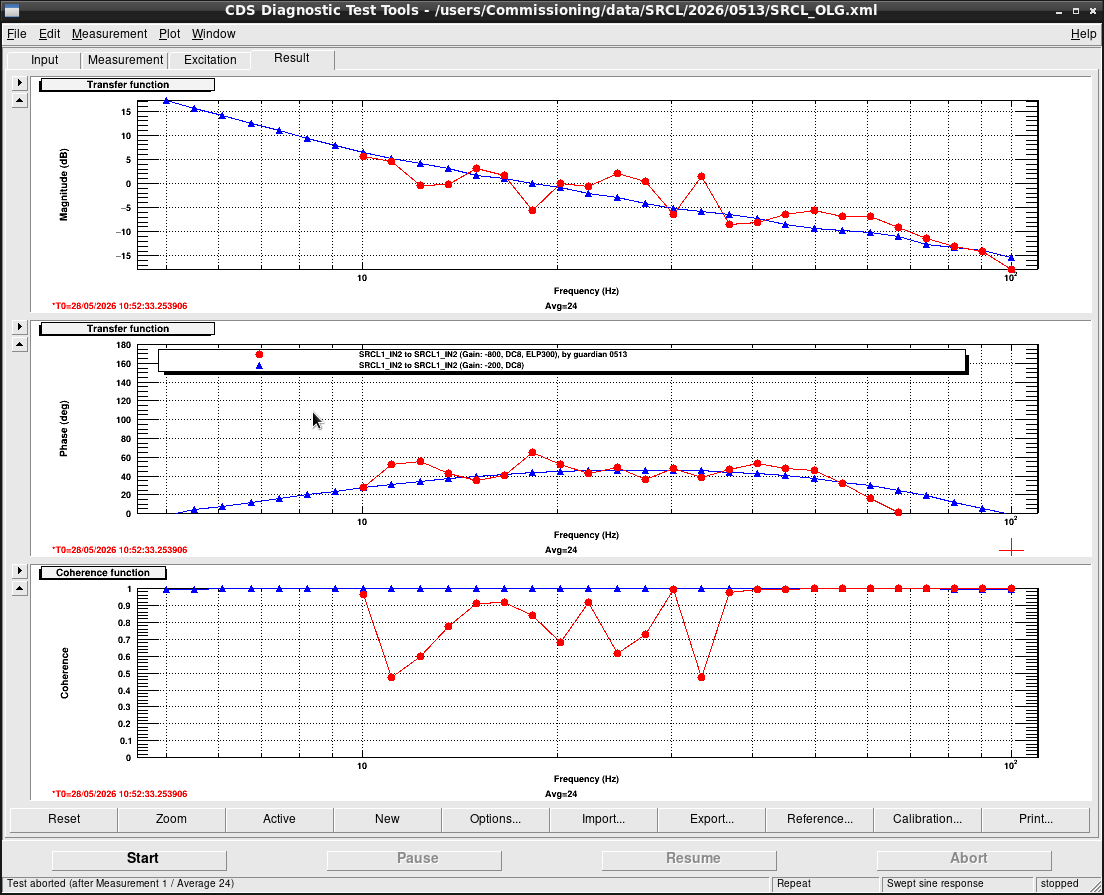Click the window menu icon in the title bar
The height and width of the screenshot is (895, 1104).
[11, 11]
